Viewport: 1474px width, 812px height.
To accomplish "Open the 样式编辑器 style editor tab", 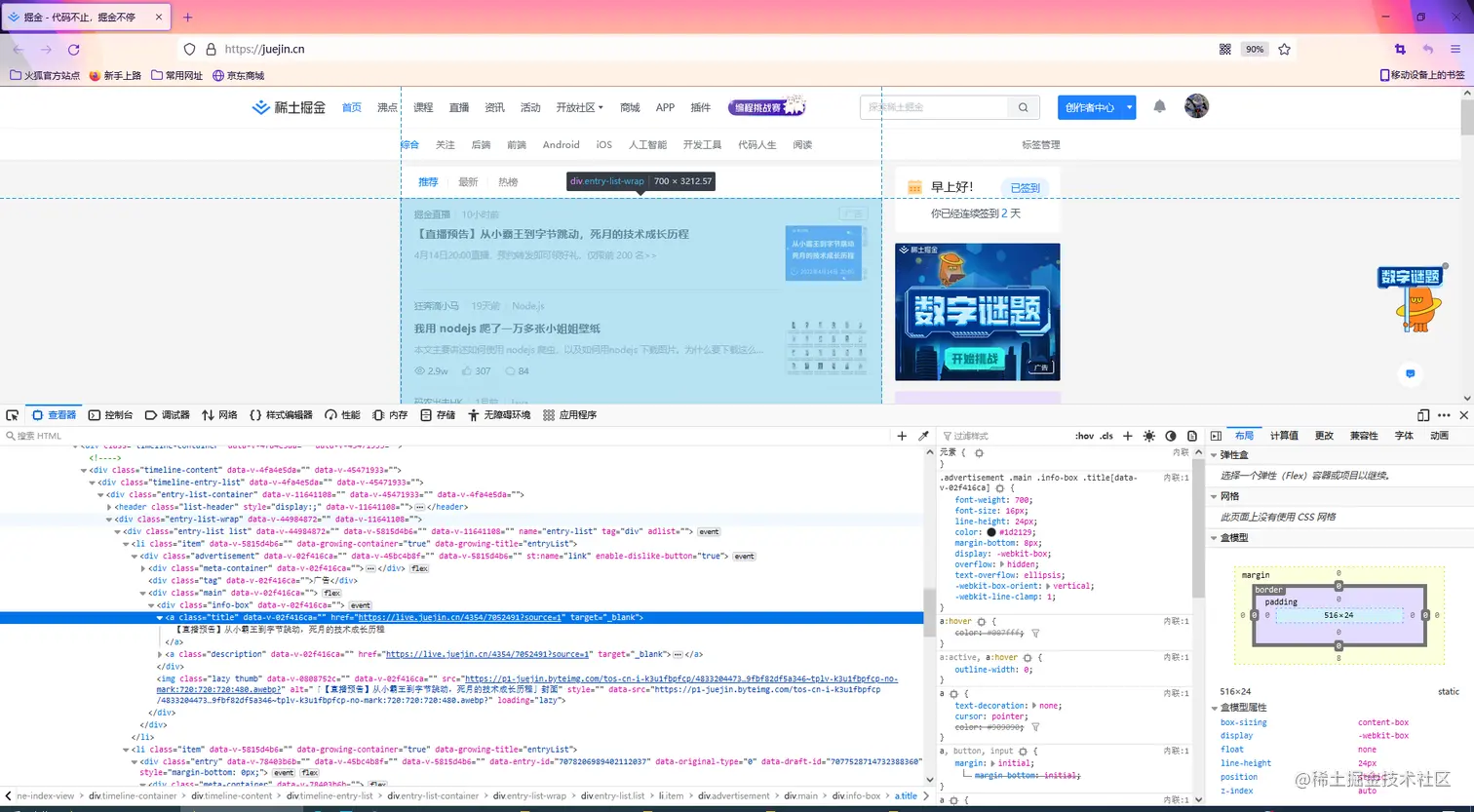I will coord(281,414).
